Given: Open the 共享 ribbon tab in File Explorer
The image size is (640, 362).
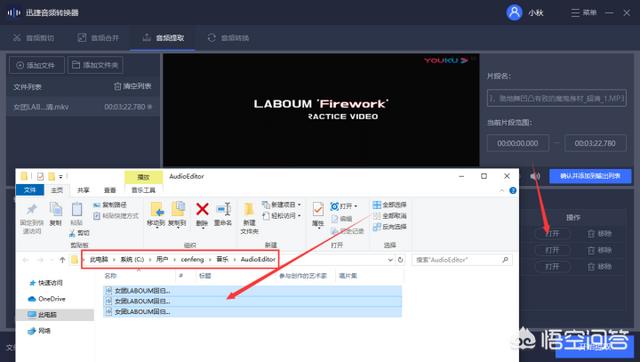Looking at the screenshot, I should coord(83,190).
